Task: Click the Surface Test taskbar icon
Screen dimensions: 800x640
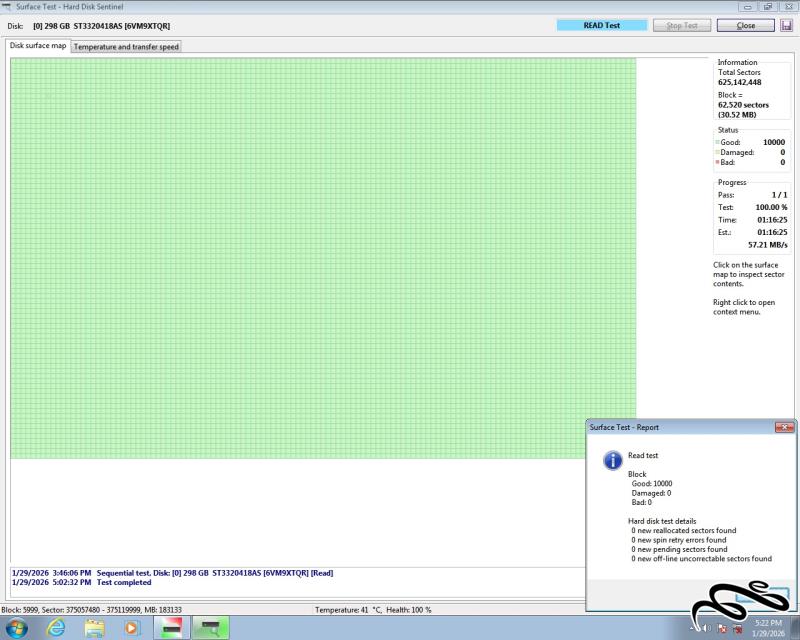Action: (x=211, y=627)
